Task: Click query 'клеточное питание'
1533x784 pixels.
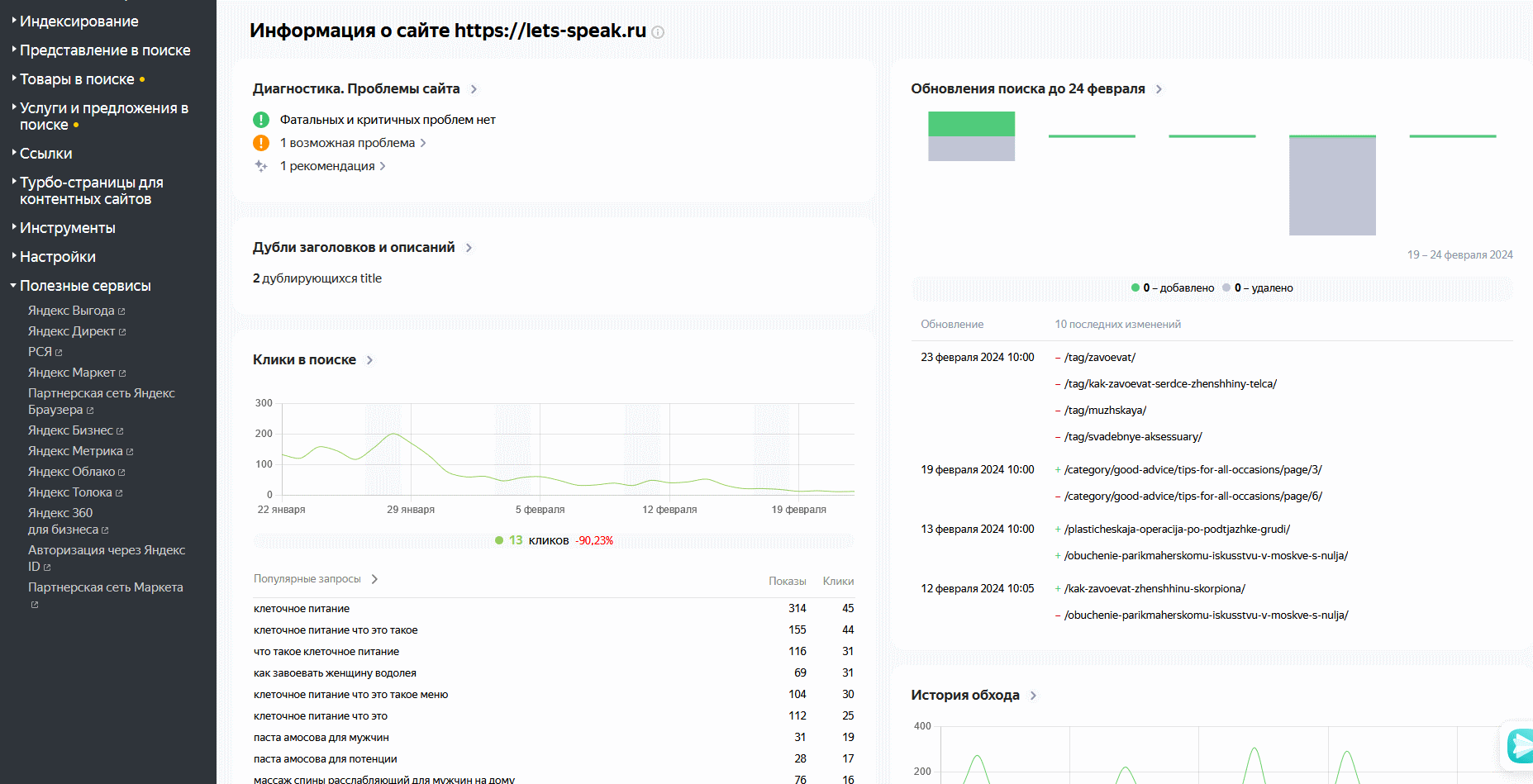Action: point(302,609)
